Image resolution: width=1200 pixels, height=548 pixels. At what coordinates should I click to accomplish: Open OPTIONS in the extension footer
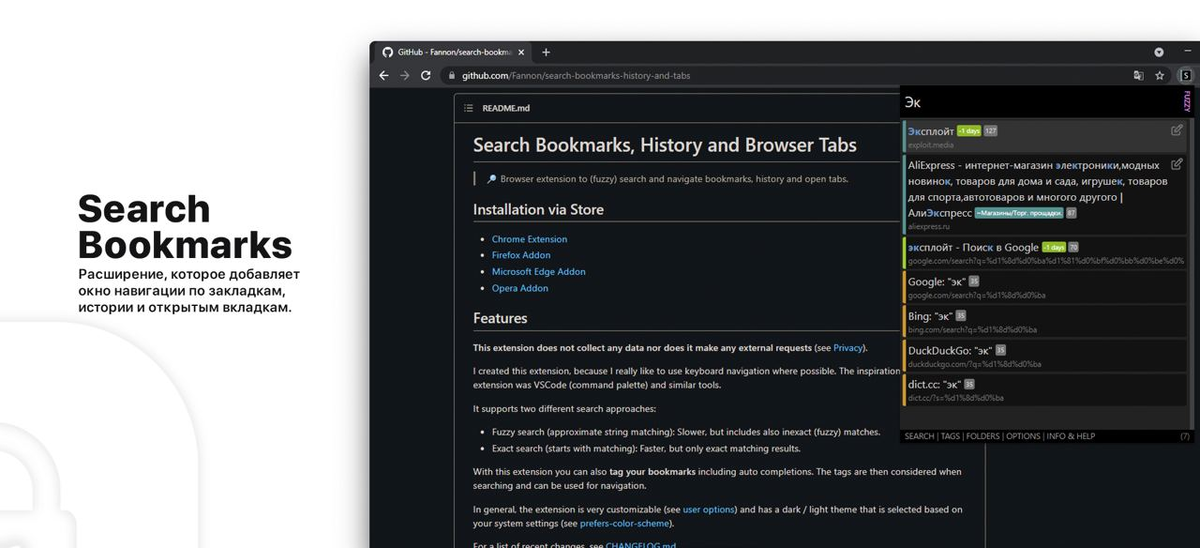1023,437
